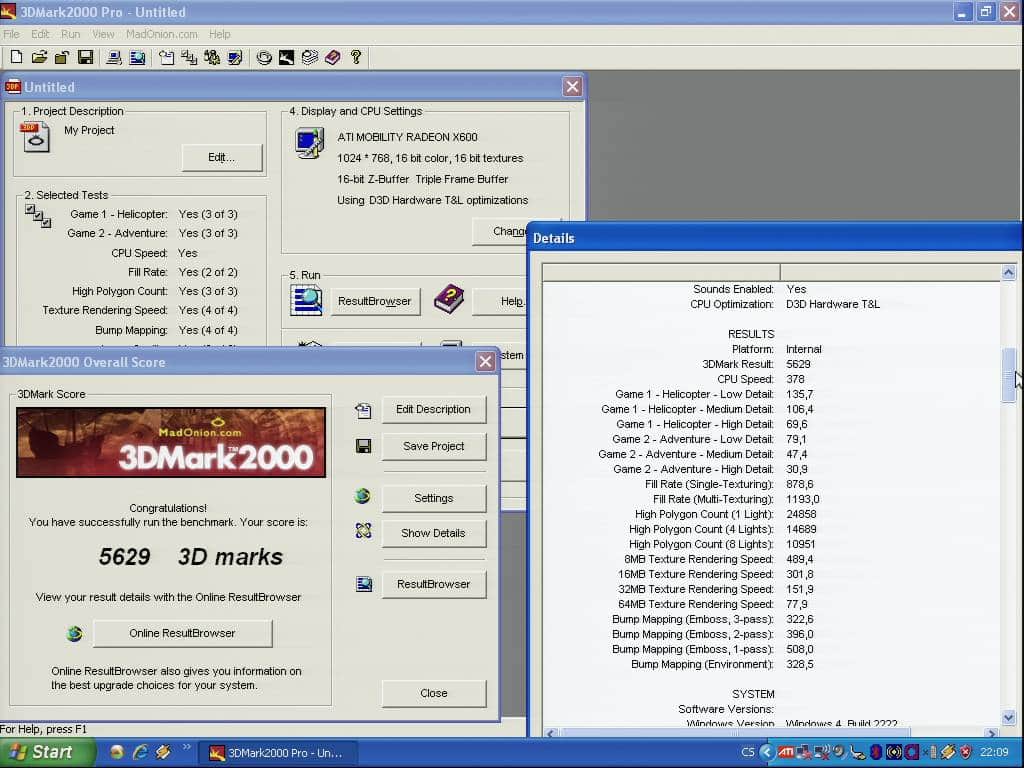
Task: Click the Project Description document icon
Action: coord(35,138)
